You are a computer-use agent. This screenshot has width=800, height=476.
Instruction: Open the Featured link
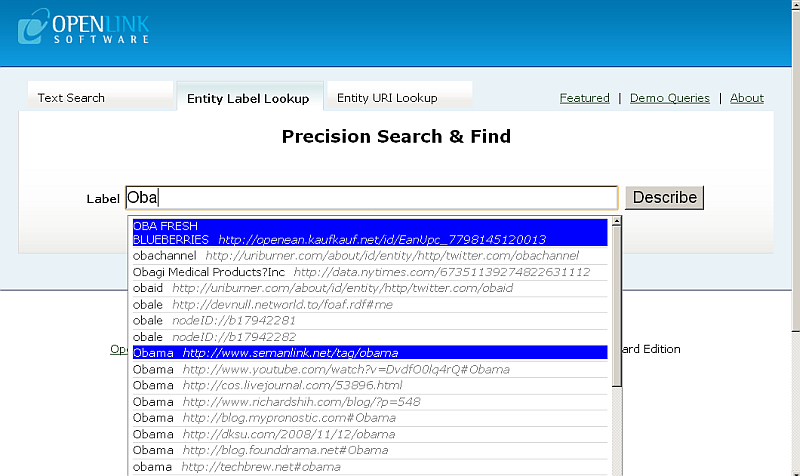(x=584, y=98)
